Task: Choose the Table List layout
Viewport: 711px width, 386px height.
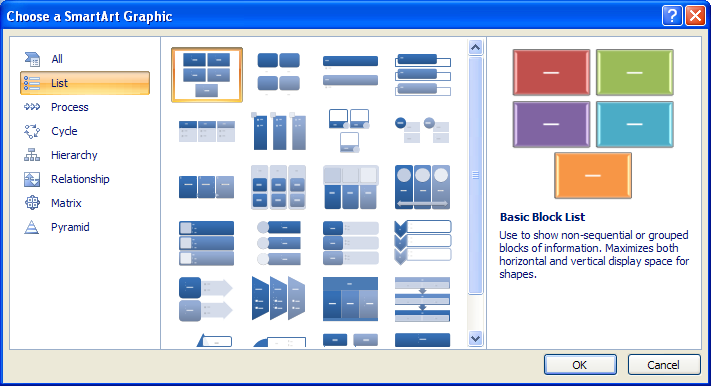Action: click(350, 299)
